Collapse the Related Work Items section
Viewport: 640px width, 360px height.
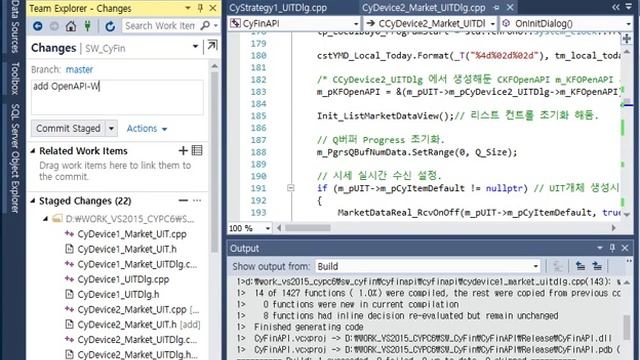(33, 151)
